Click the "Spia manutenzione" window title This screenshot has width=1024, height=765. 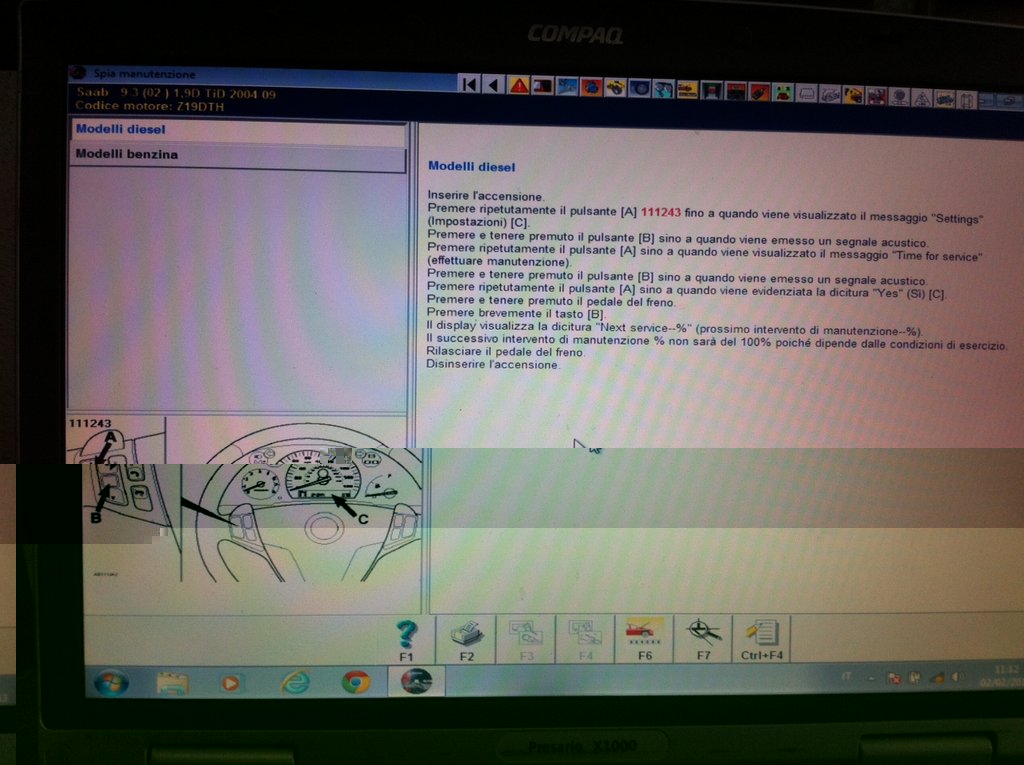pyautogui.click(x=144, y=74)
